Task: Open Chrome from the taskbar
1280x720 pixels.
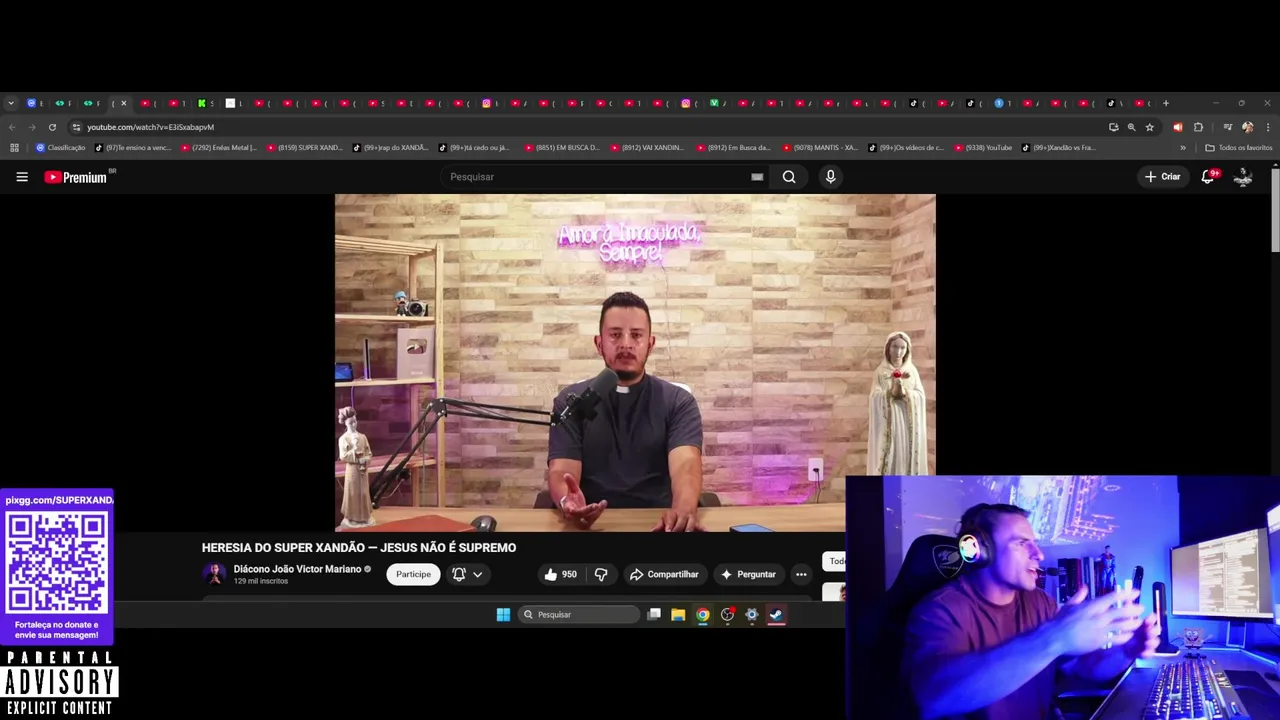Action: 703,615
